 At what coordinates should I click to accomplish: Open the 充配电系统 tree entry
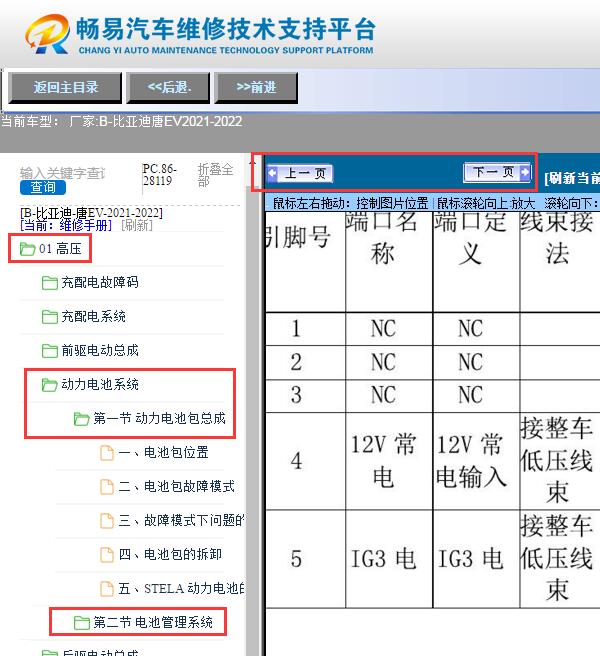pos(93,316)
